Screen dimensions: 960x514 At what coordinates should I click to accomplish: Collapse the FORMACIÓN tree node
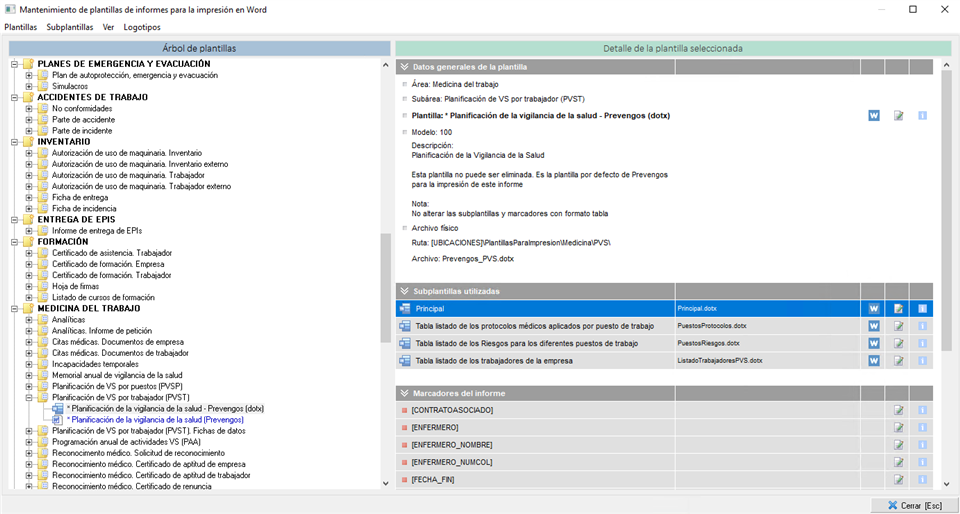14,242
